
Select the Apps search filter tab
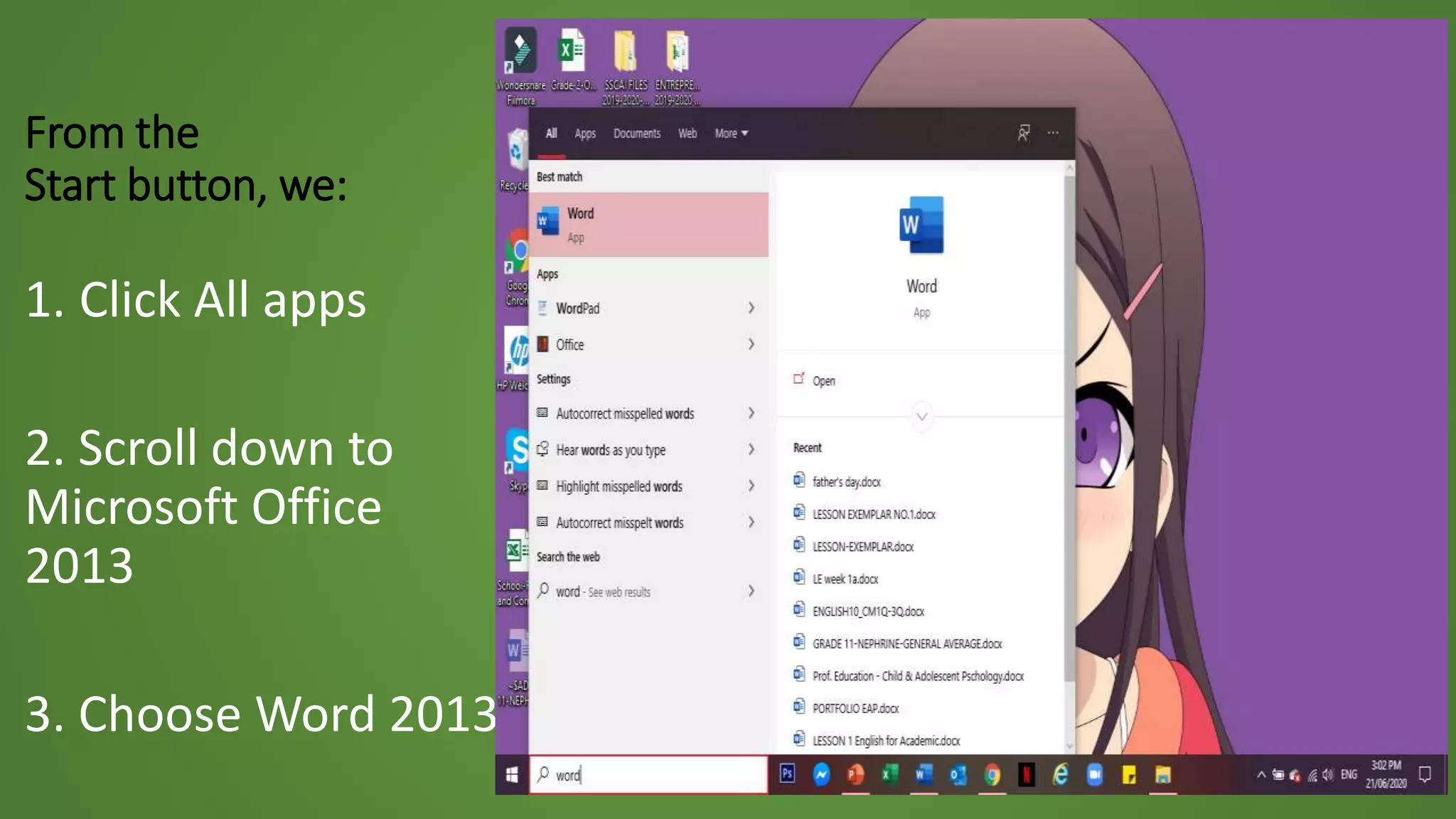tap(584, 134)
